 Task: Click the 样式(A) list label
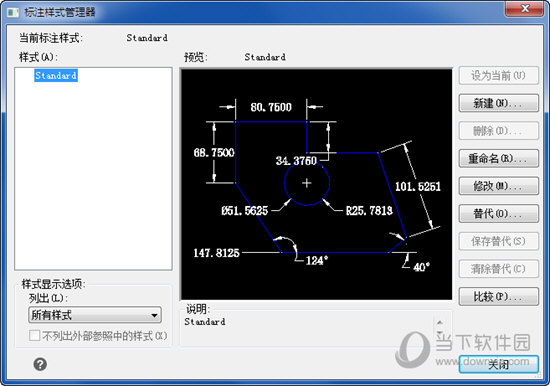pos(38,57)
